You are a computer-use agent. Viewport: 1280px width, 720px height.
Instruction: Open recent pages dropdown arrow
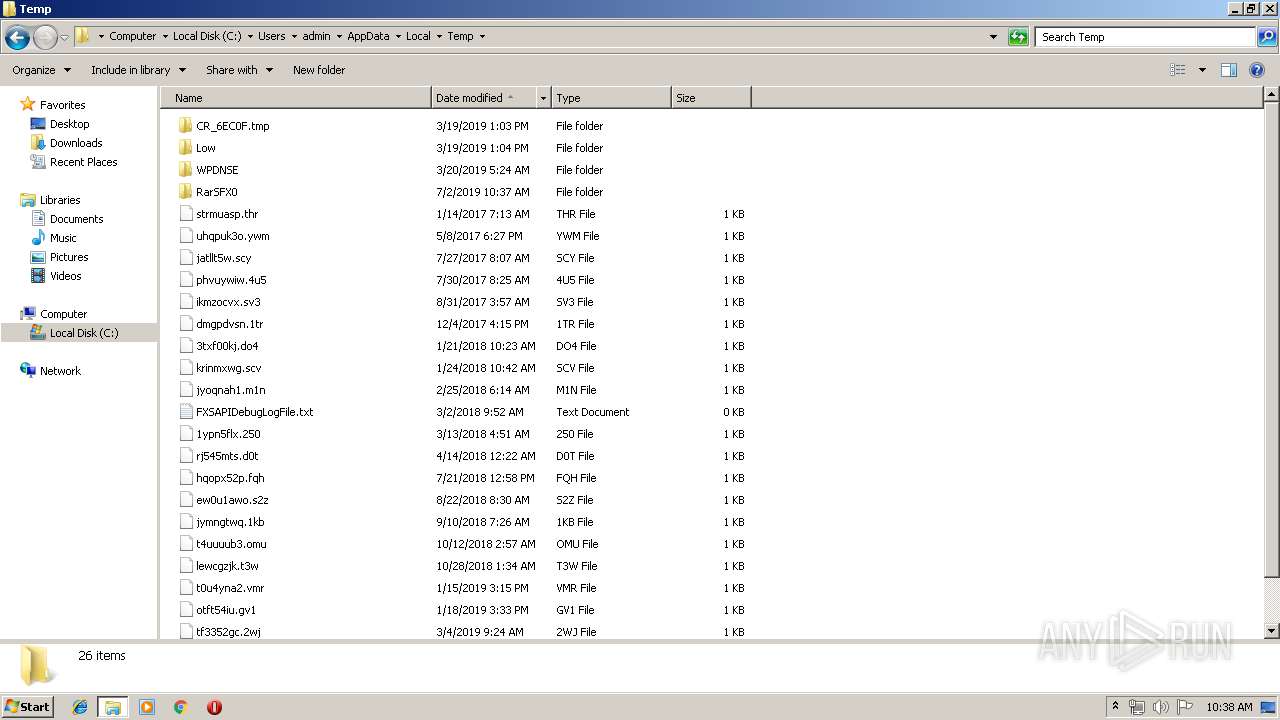(x=65, y=38)
